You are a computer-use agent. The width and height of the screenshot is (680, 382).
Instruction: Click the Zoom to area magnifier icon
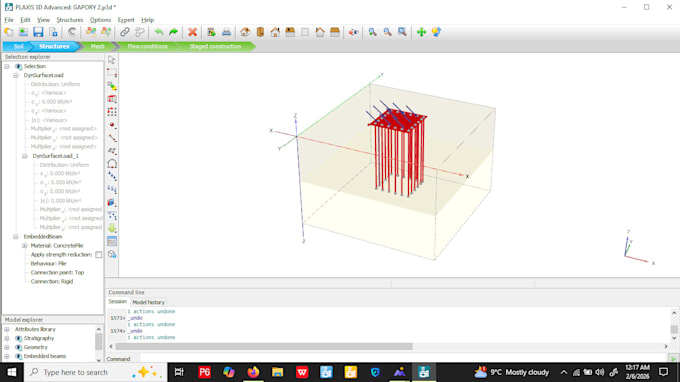pos(402,32)
